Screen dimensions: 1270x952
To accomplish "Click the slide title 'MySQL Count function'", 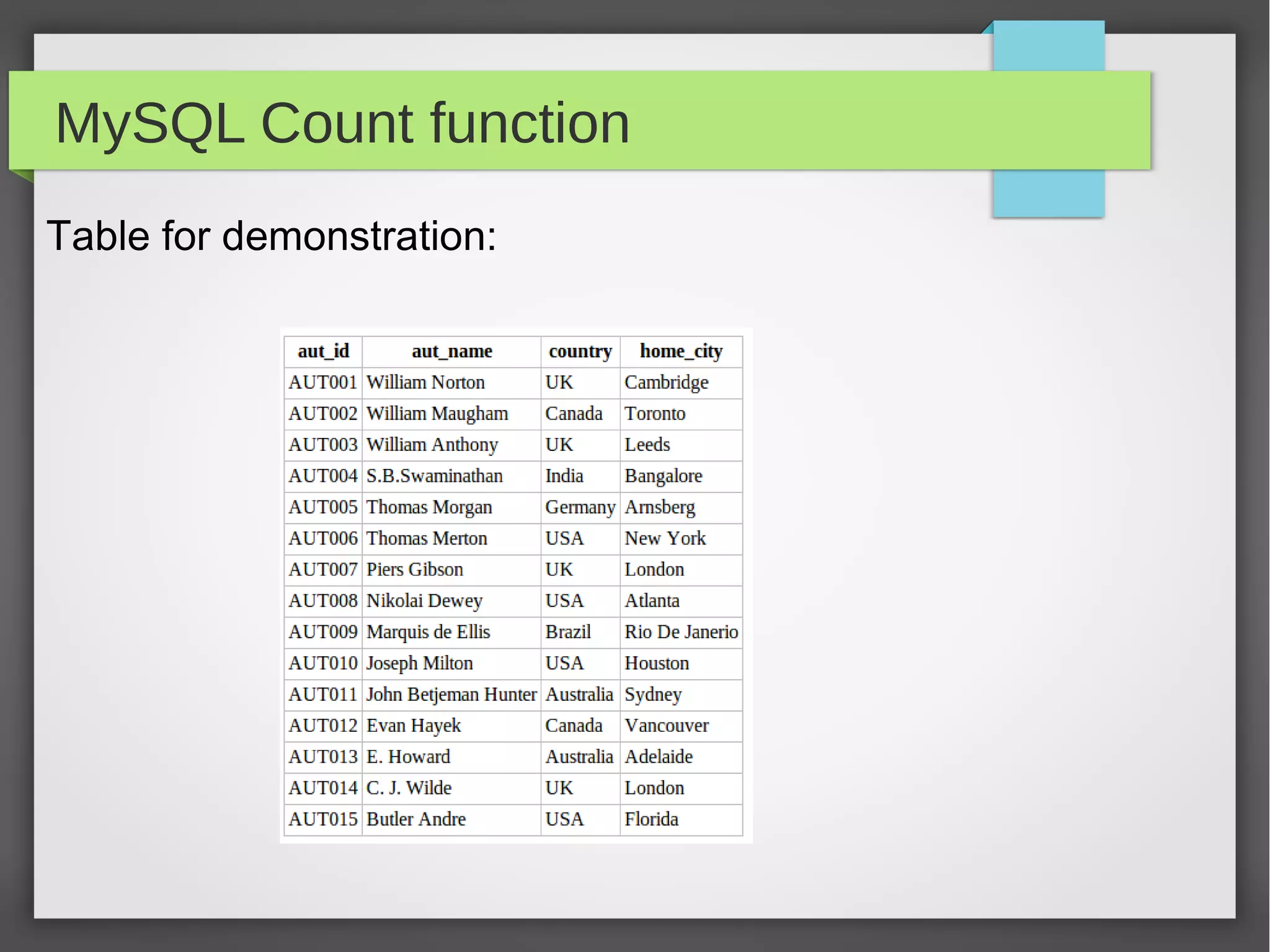I will coord(342,123).
